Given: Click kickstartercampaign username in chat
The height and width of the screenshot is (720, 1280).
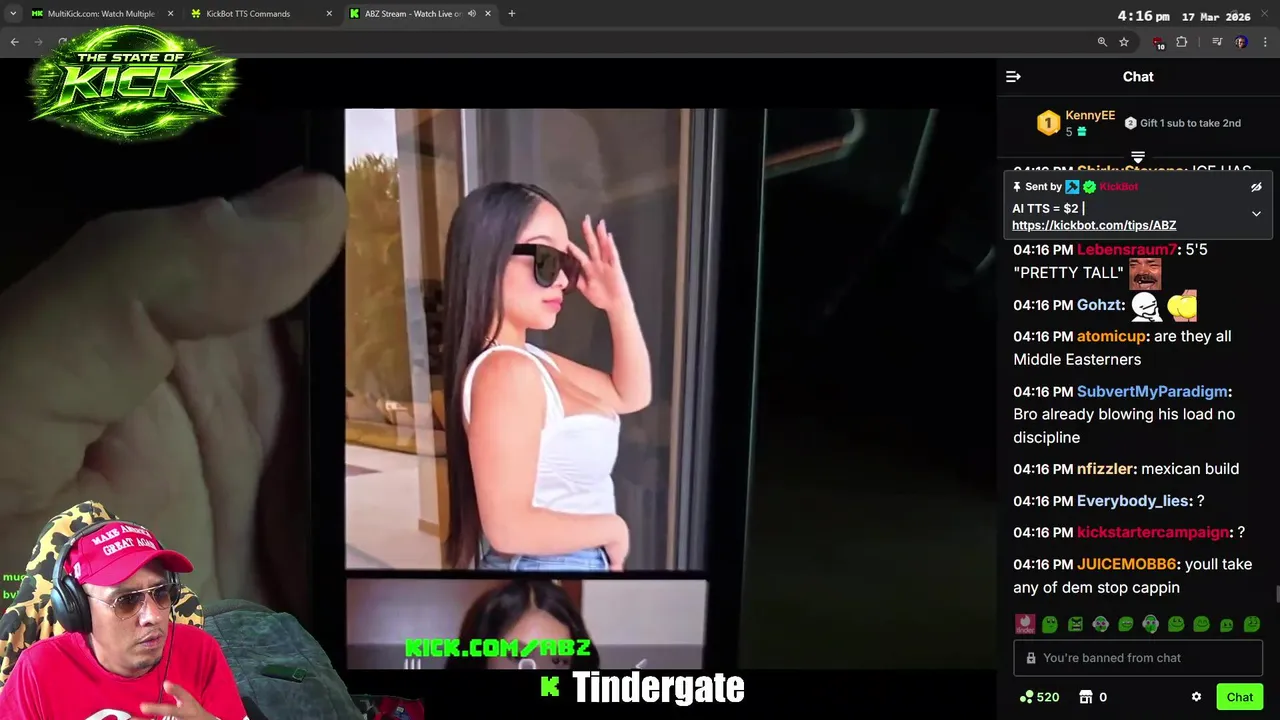Looking at the screenshot, I should 1153,533.
